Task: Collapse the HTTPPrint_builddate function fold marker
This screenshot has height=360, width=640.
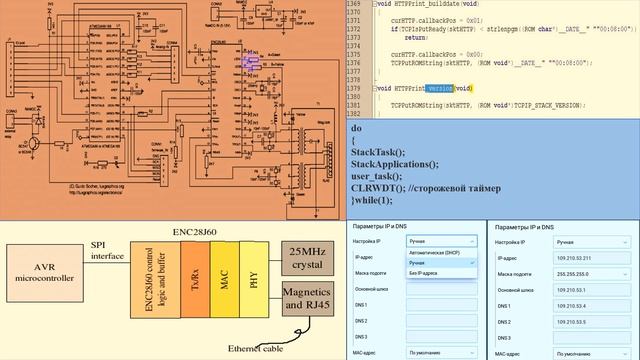Action: 374,4
